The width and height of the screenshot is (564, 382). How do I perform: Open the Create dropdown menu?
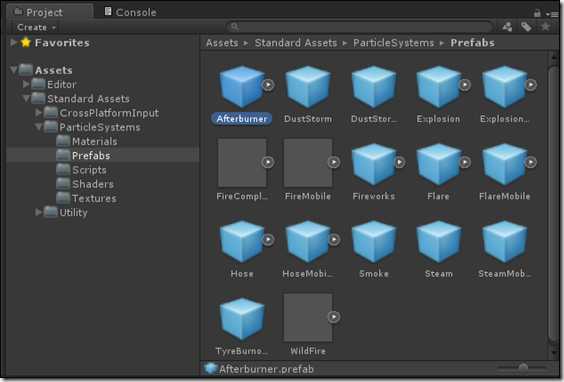click(x=36, y=27)
